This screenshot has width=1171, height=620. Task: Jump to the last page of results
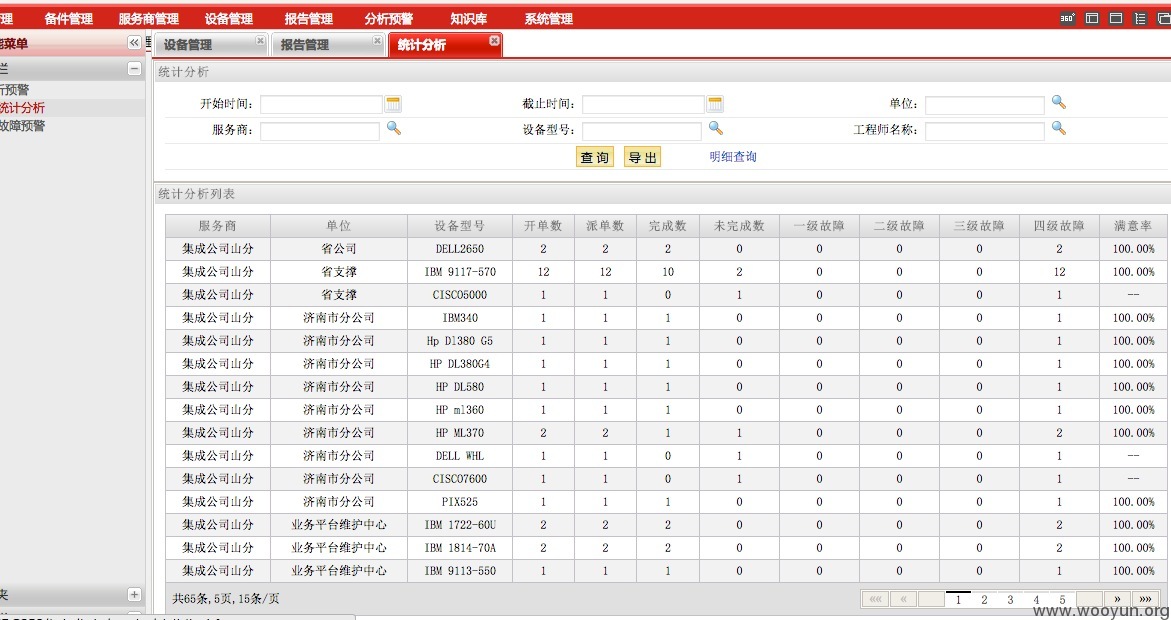1145,599
